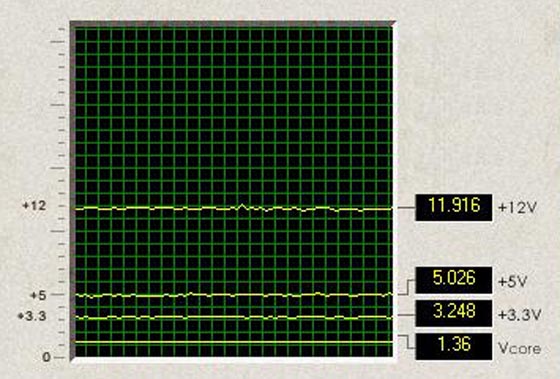This screenshot has width=560, height=379.
Task: Click the +12 axis label on the left scale
Action: 34,206
